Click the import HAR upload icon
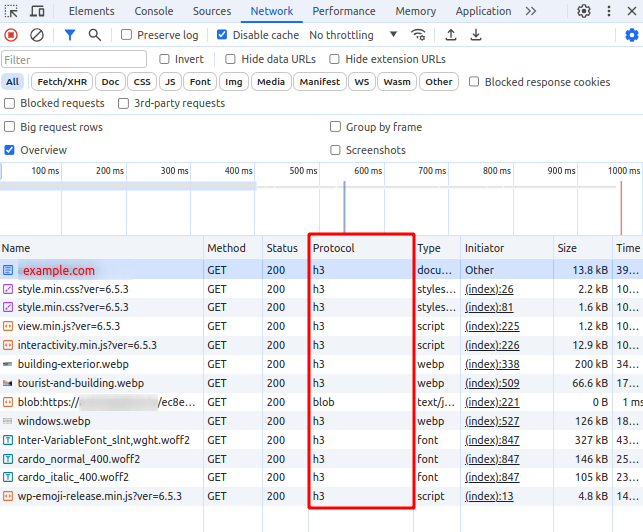Image resolution: width=643 pixels, height=532 pixels. 451,35
